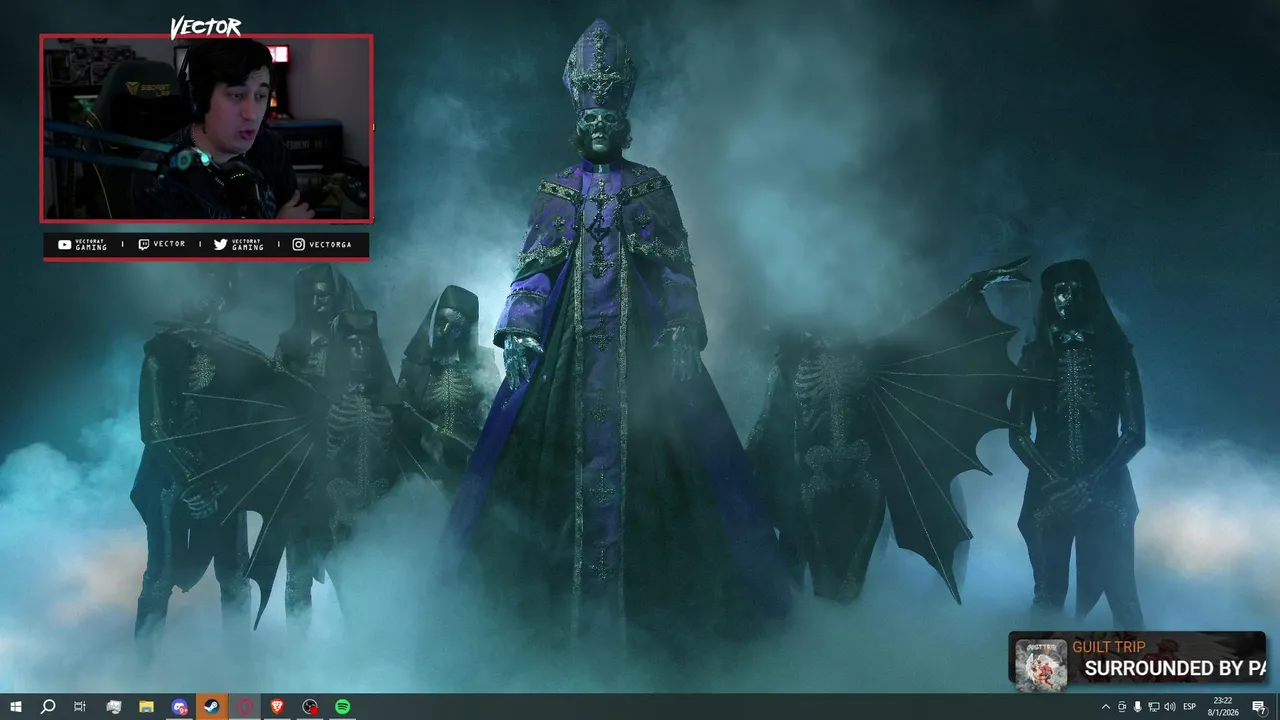
Task: Click Guilt Trip album art thumbnail
Action: click(x=1041, y=664)
